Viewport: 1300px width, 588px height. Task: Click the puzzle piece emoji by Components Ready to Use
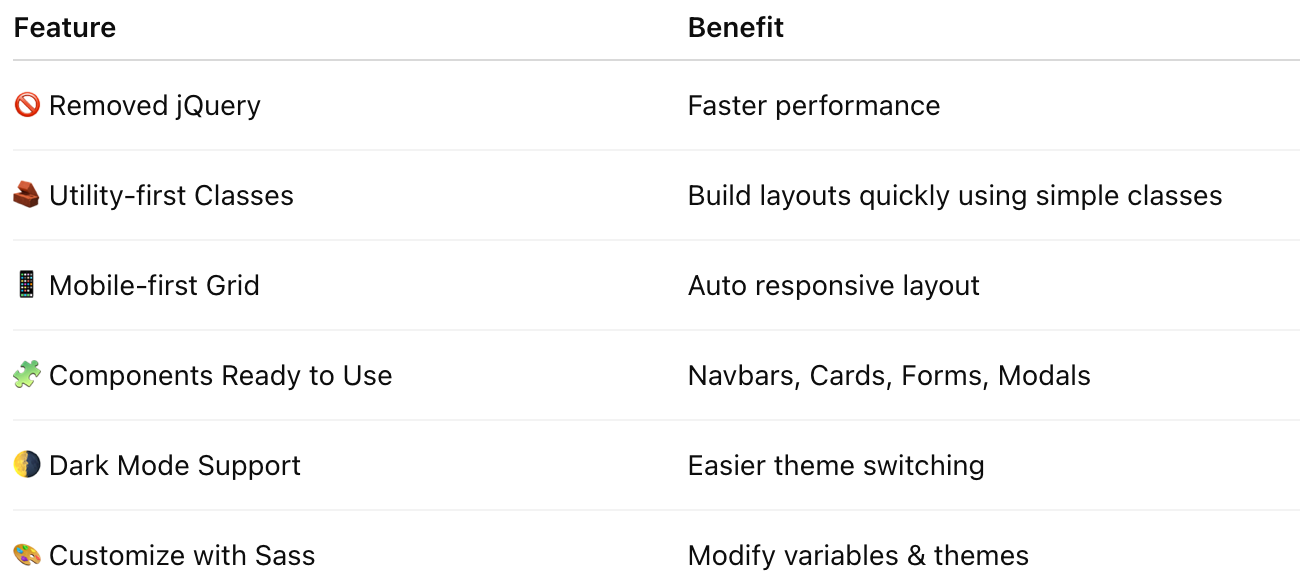pyautogui.click(x=27, y=375)
